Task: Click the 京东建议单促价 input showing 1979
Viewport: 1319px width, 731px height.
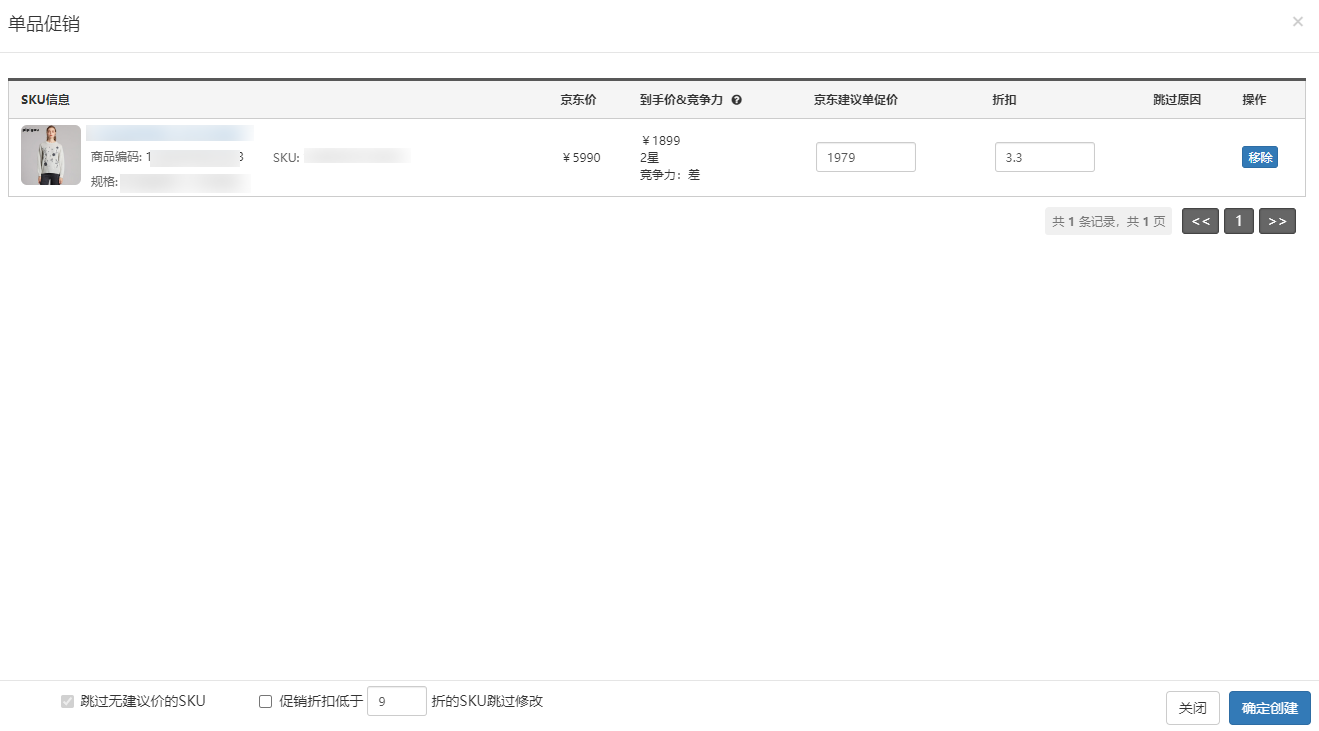Action: [865, 157]
